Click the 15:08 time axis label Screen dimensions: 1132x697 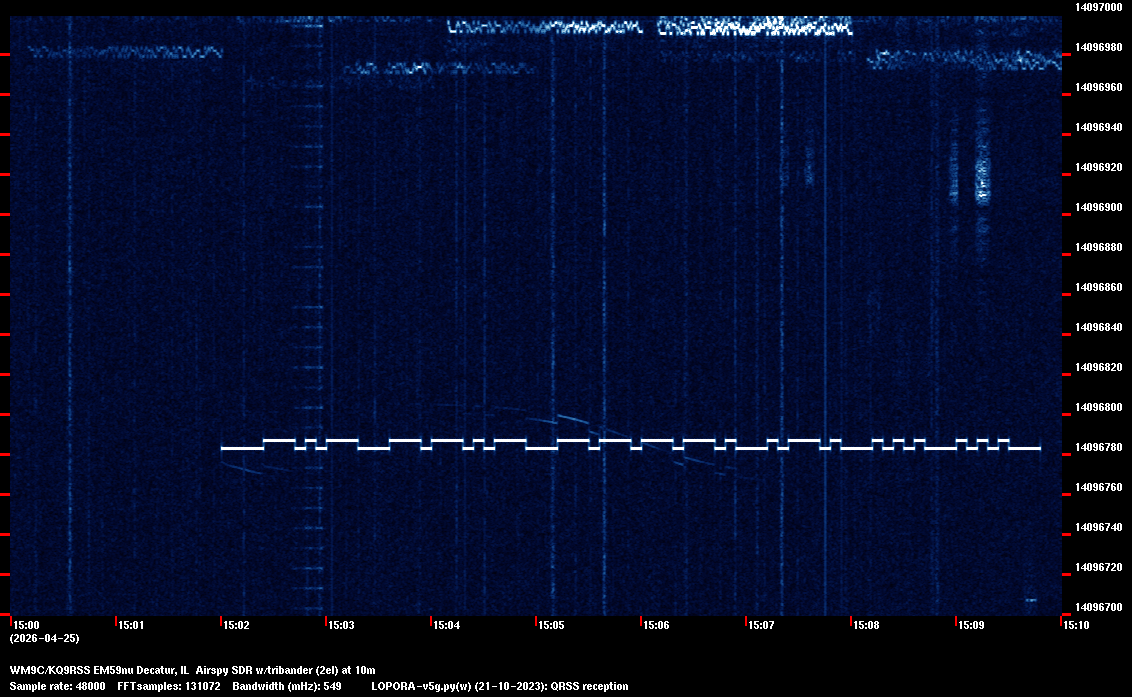point(866,625)
